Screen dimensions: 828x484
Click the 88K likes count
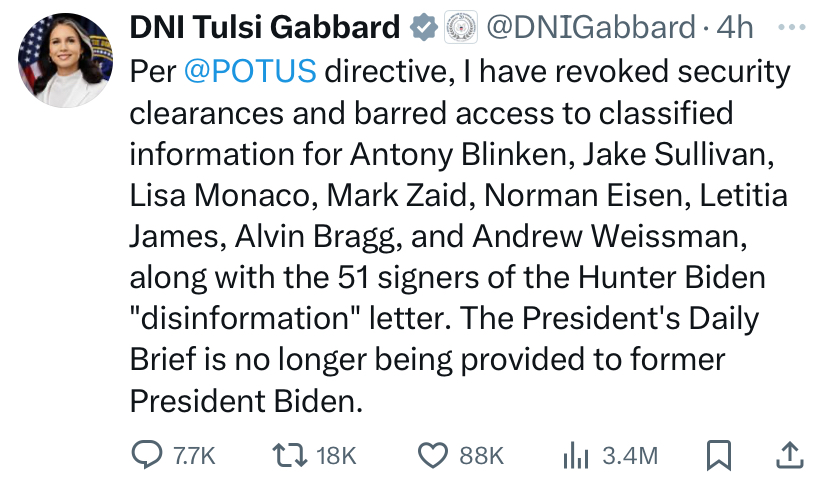pyautogui.click(x=482, y=455)
